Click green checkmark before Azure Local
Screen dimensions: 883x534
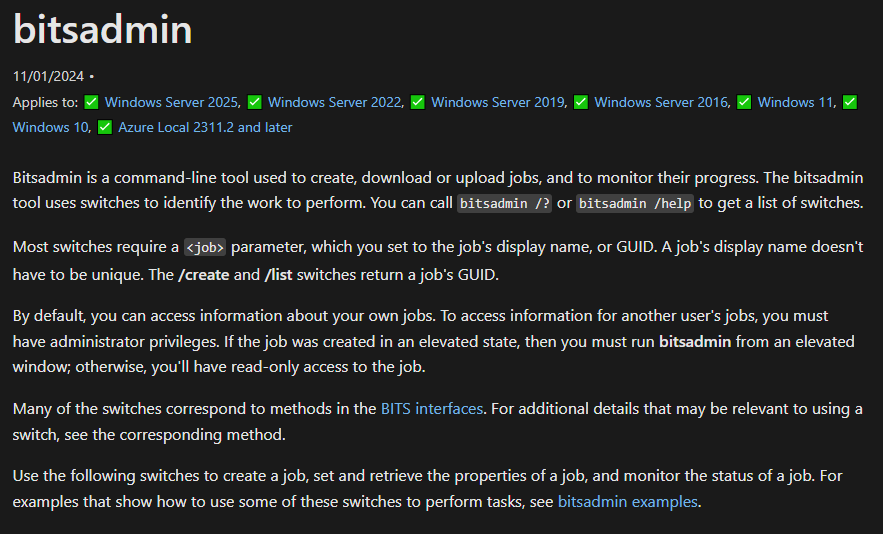(x=105, y=127)
